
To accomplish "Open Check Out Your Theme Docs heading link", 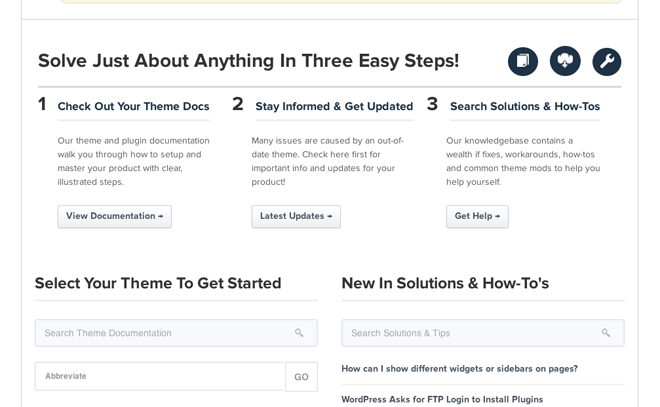I will (x=133, y=106).
